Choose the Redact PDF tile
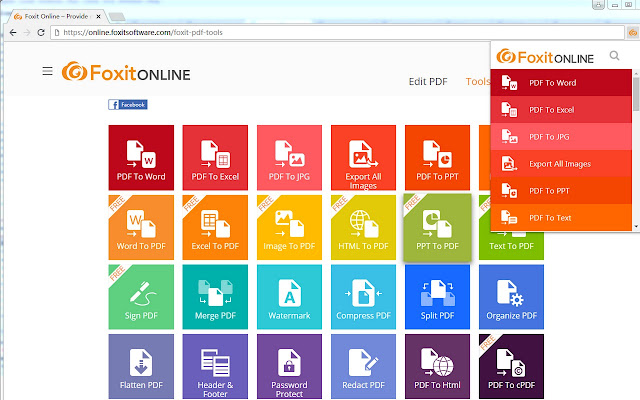Image resolution: width=640 pixels, height=400 pixels. (x=363, y=366)
